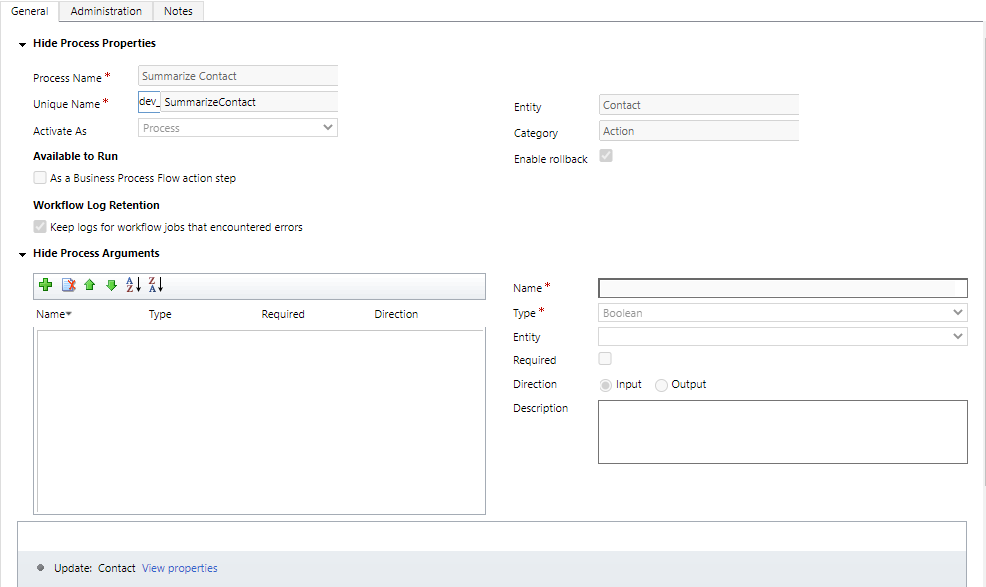Click the delete argument icon
The image size is (986, 587).
[68, 285]
